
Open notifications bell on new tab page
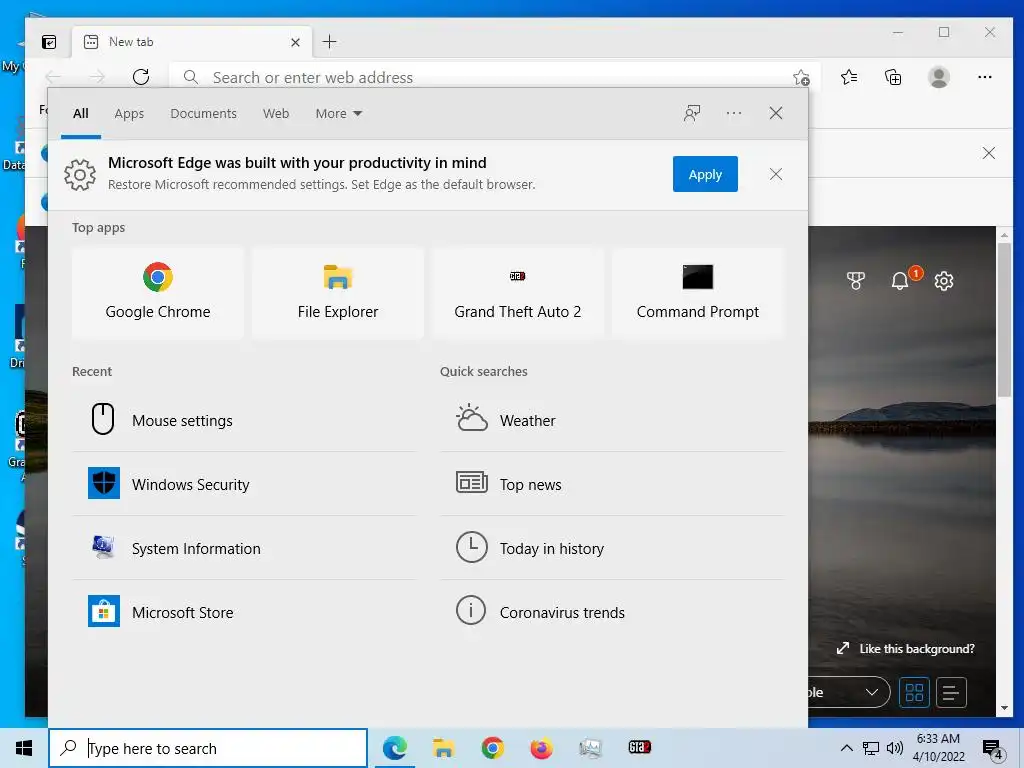coord(900,281)
